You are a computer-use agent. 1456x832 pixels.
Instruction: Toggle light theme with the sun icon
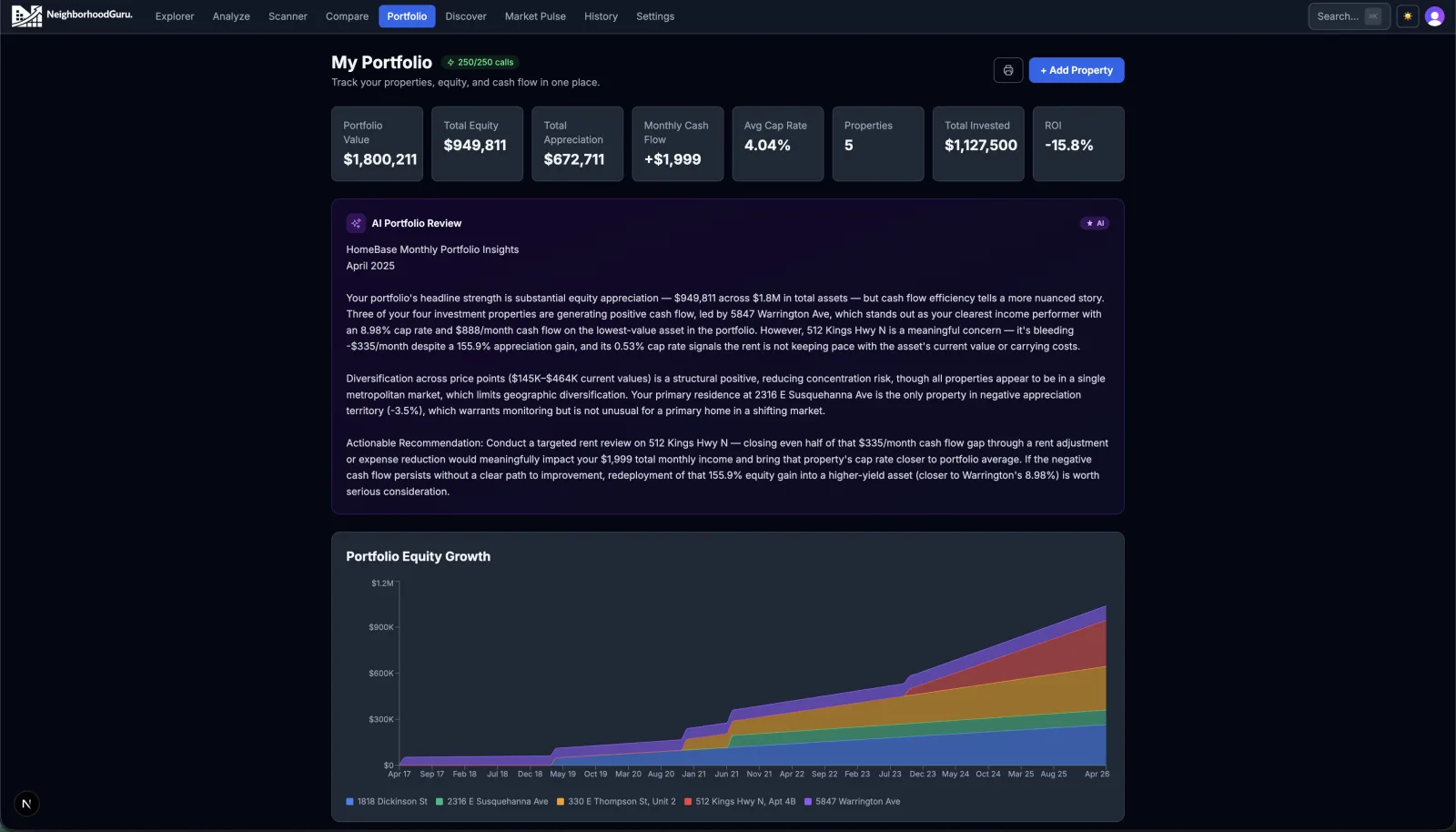[x=1406, y=15]
